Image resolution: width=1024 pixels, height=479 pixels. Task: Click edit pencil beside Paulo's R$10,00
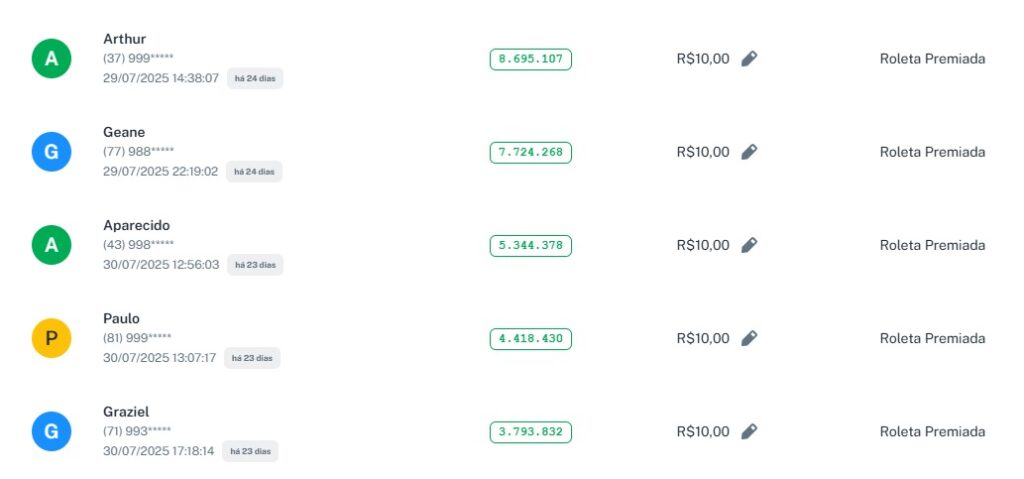click(749, 338)
